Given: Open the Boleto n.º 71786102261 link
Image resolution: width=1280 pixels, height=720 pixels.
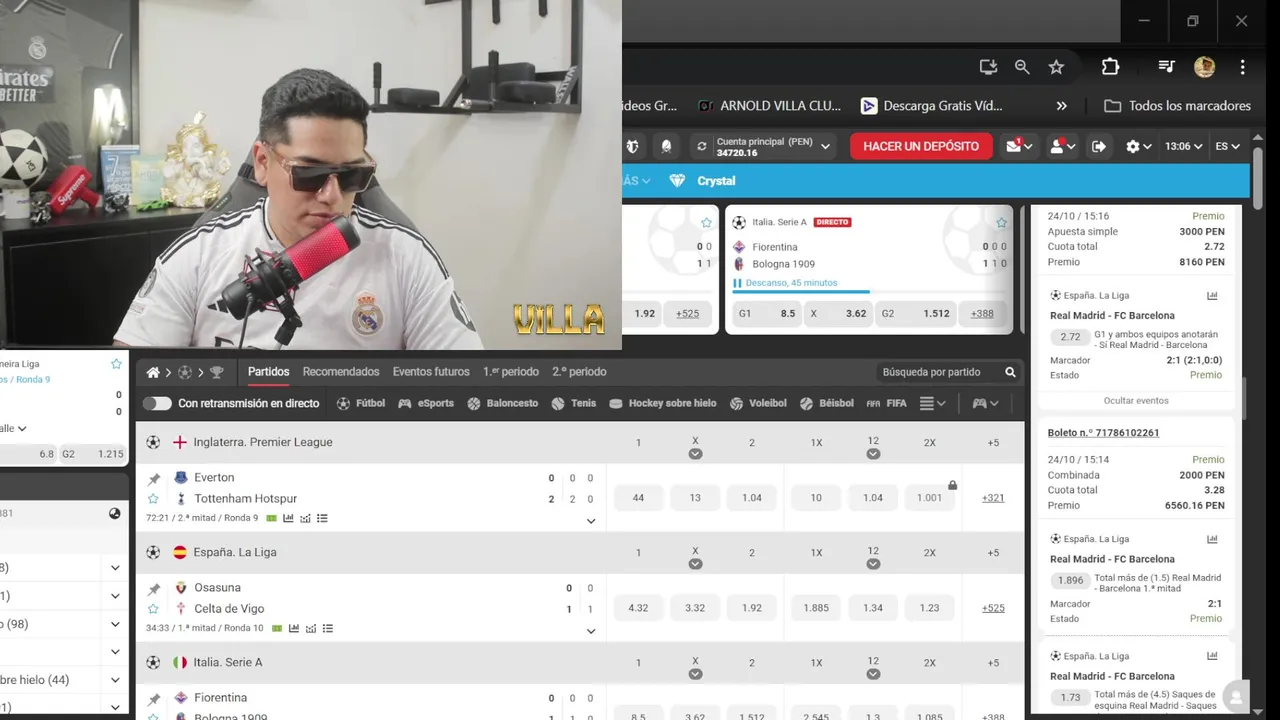Looking at the screenshot, I should tap(1103, 433).
